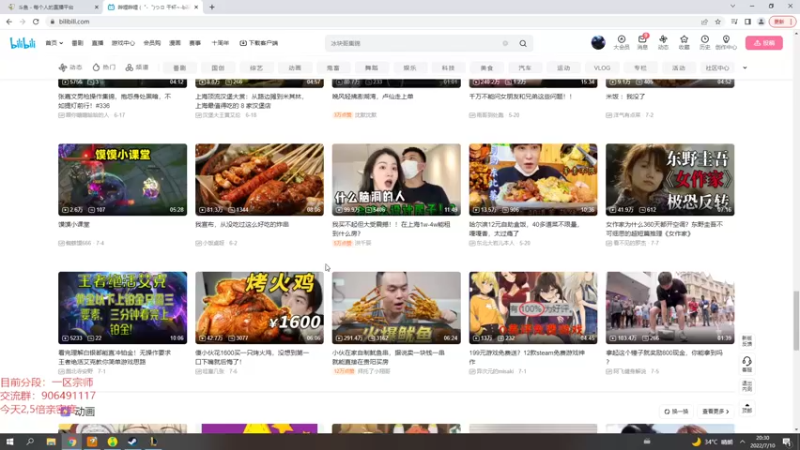Select the 科技 category pill
This screenshot has width=800, height=450.
(448, 68)
